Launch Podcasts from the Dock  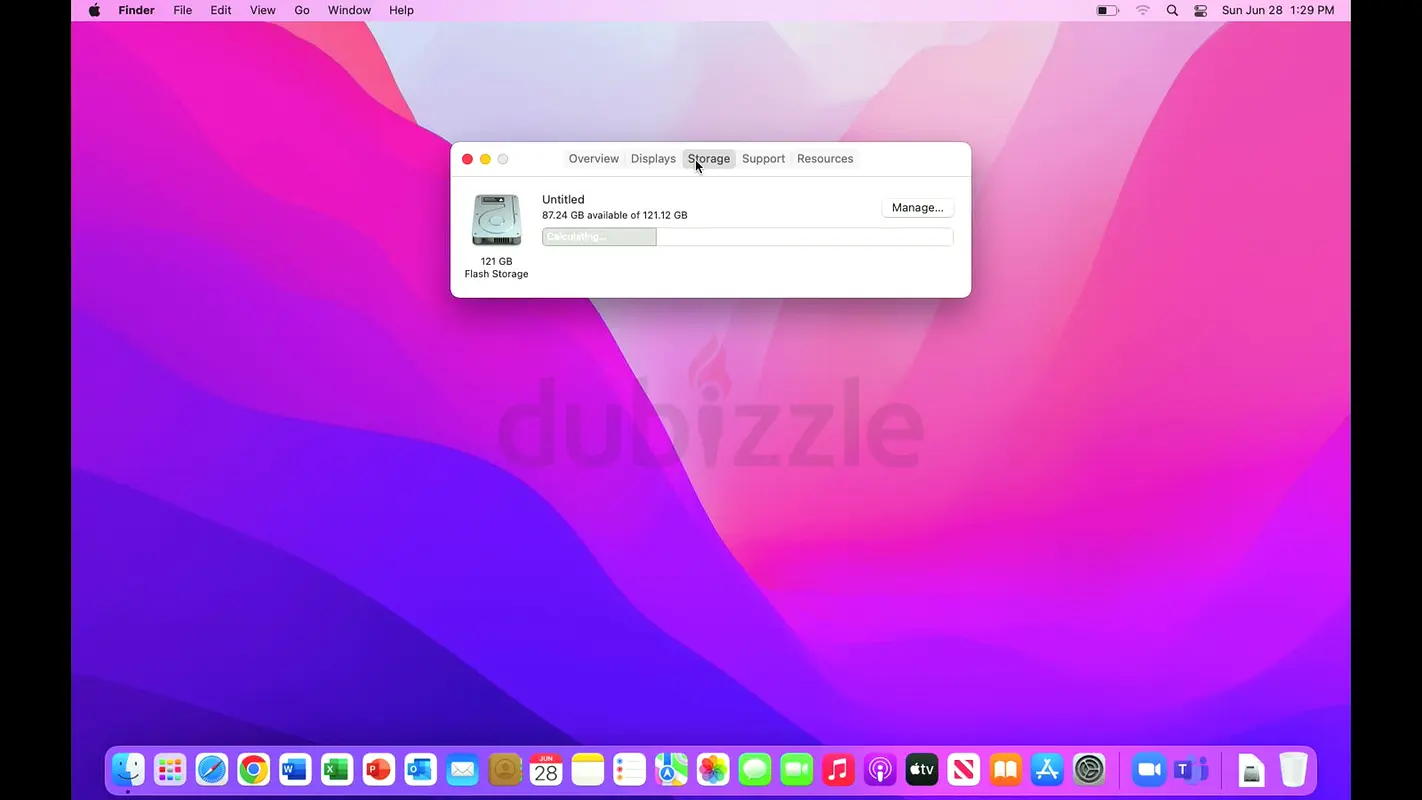(x=880, y=769)
